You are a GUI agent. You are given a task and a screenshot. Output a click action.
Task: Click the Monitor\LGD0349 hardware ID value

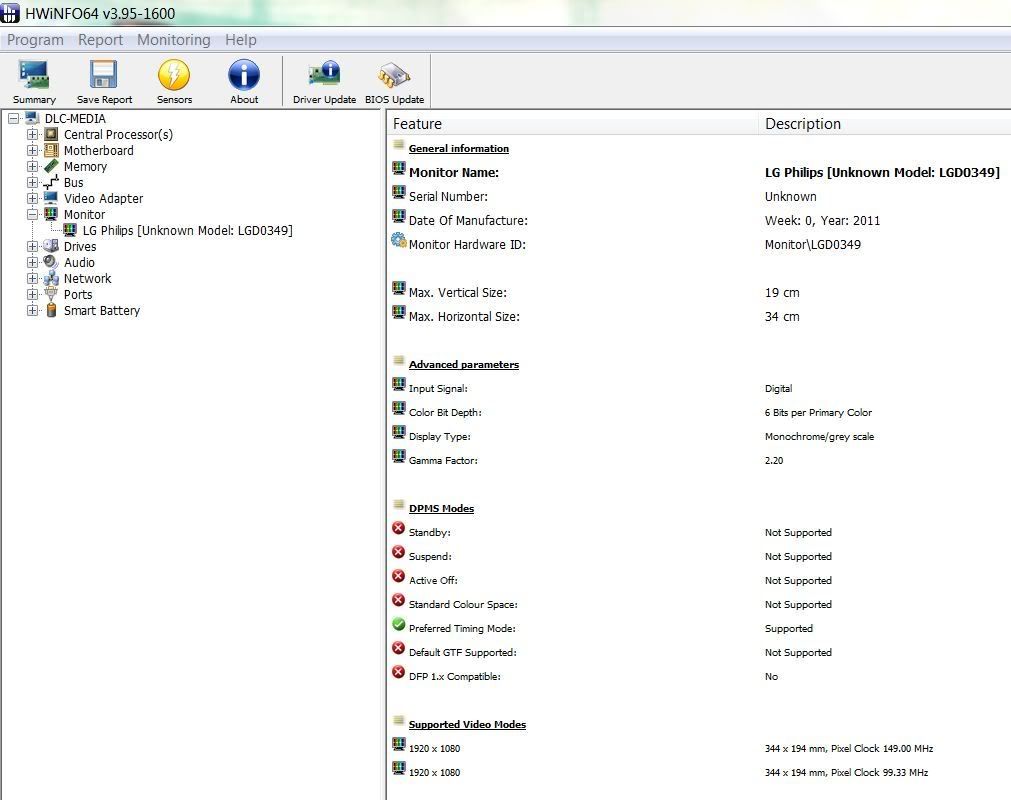[x=812, y=244]
